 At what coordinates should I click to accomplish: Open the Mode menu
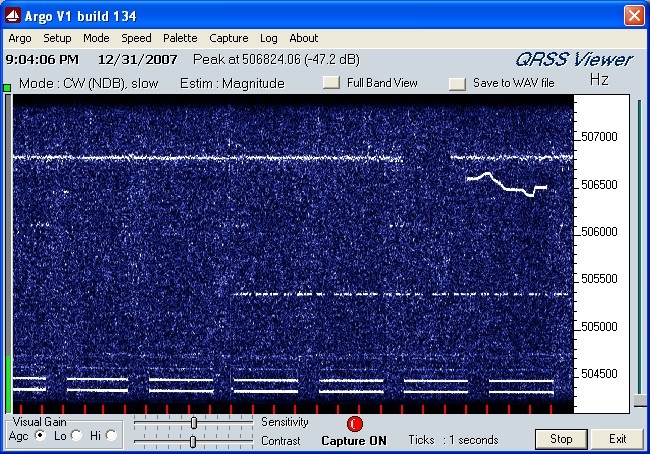click(x=96, y=38)
